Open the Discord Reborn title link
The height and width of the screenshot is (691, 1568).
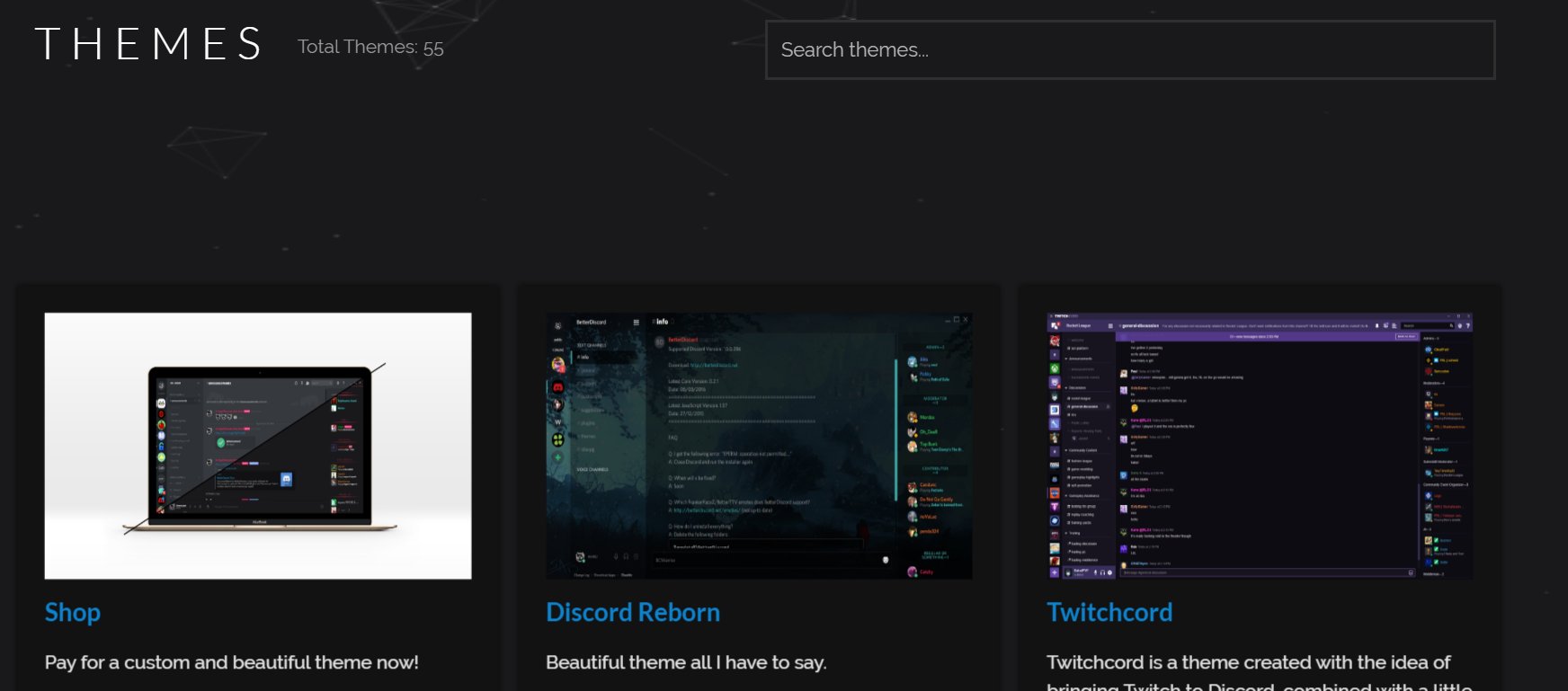[633, 613]
